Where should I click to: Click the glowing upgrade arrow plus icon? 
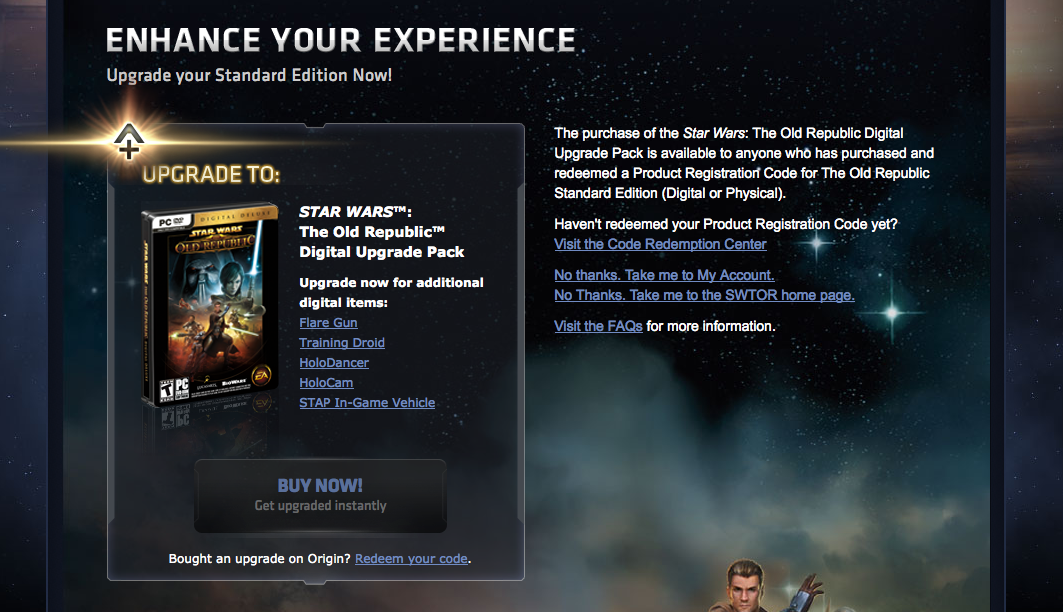pyautogui.click(x=128, y=142)
